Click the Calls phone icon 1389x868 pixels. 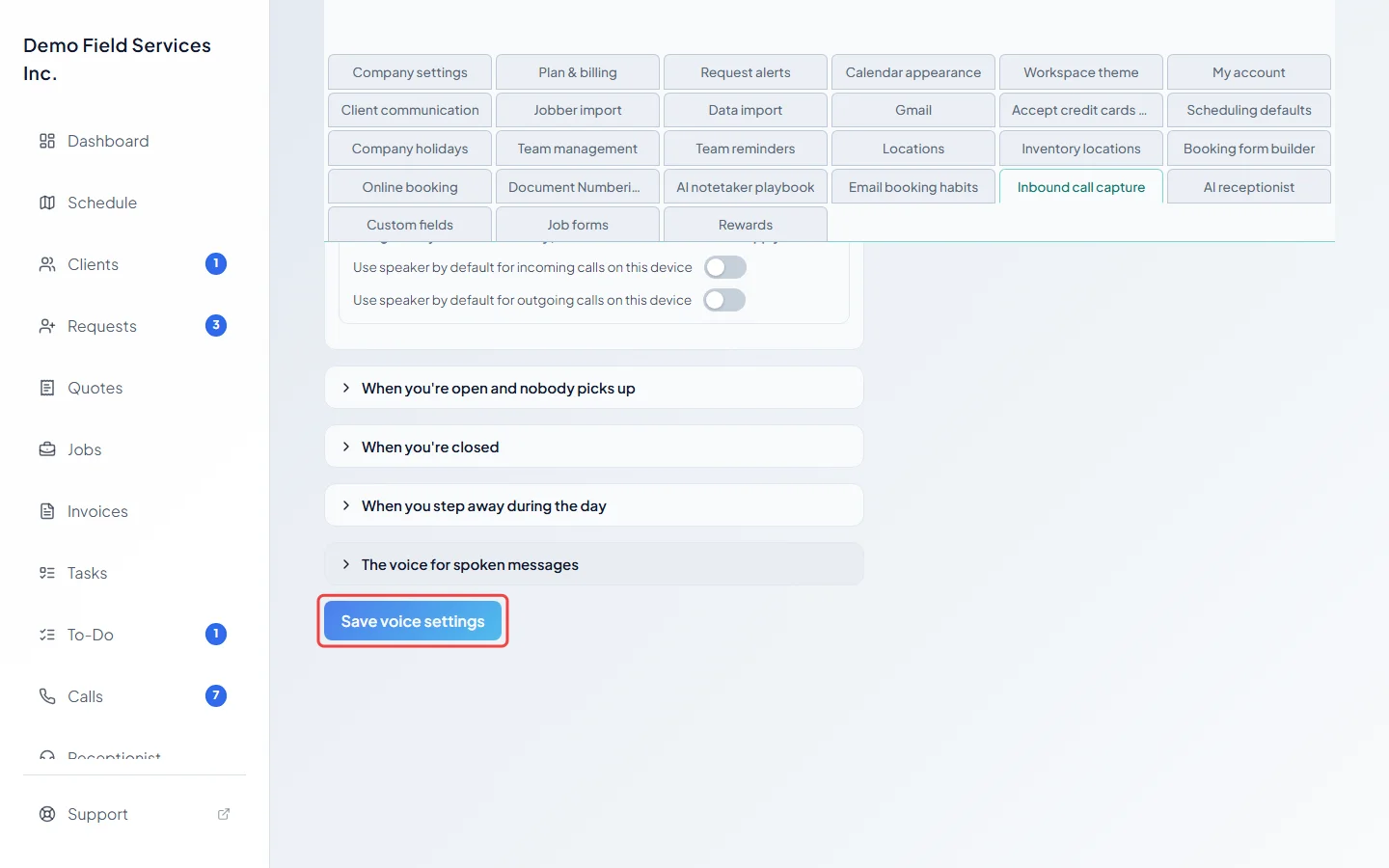(x=47, y=696)
